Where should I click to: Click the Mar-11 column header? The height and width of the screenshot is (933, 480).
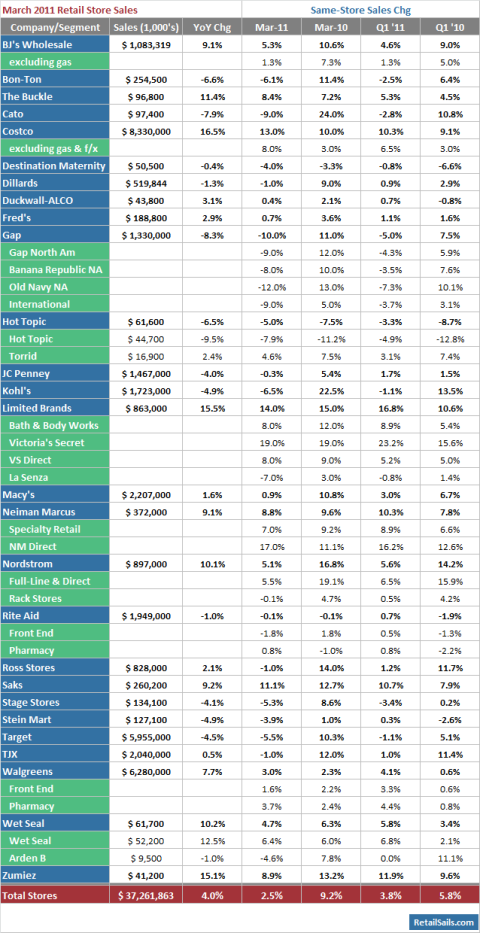click(271, 27)
